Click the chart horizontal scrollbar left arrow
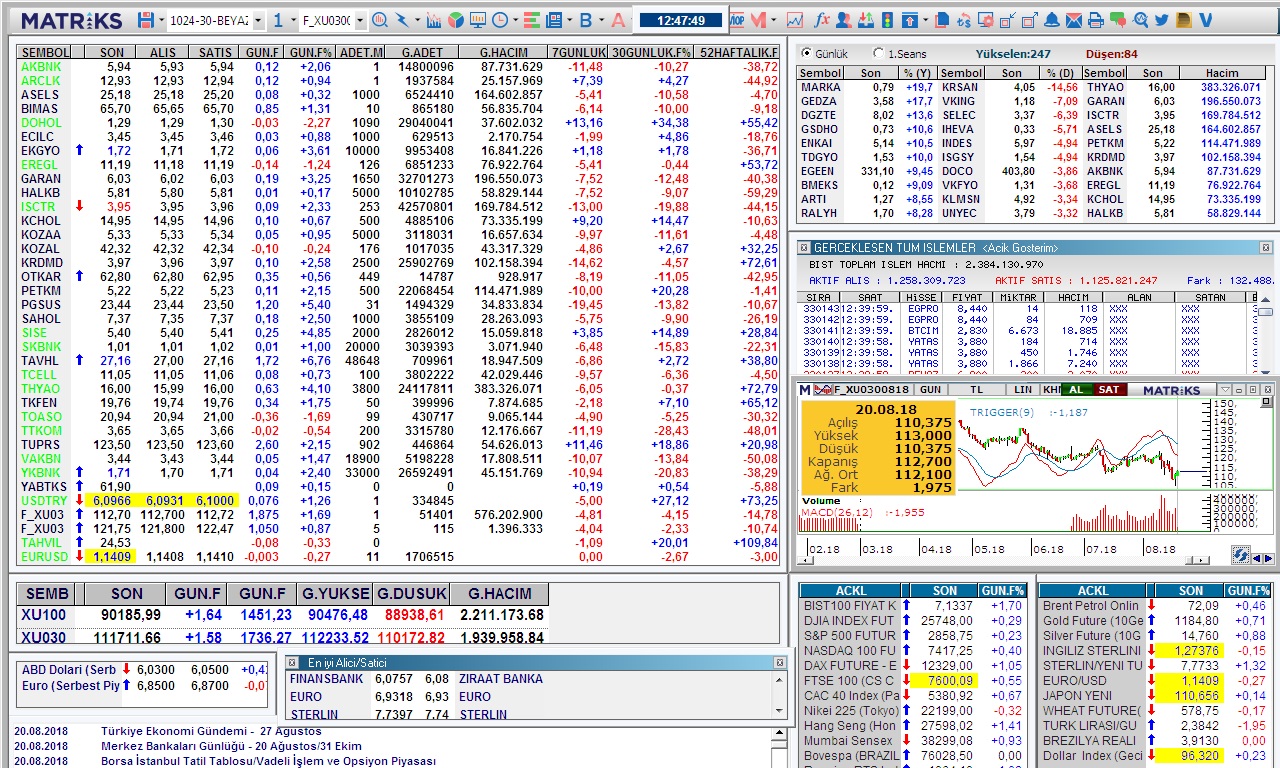This screenshot has height=768, width=1280. (x=805, y=560)
